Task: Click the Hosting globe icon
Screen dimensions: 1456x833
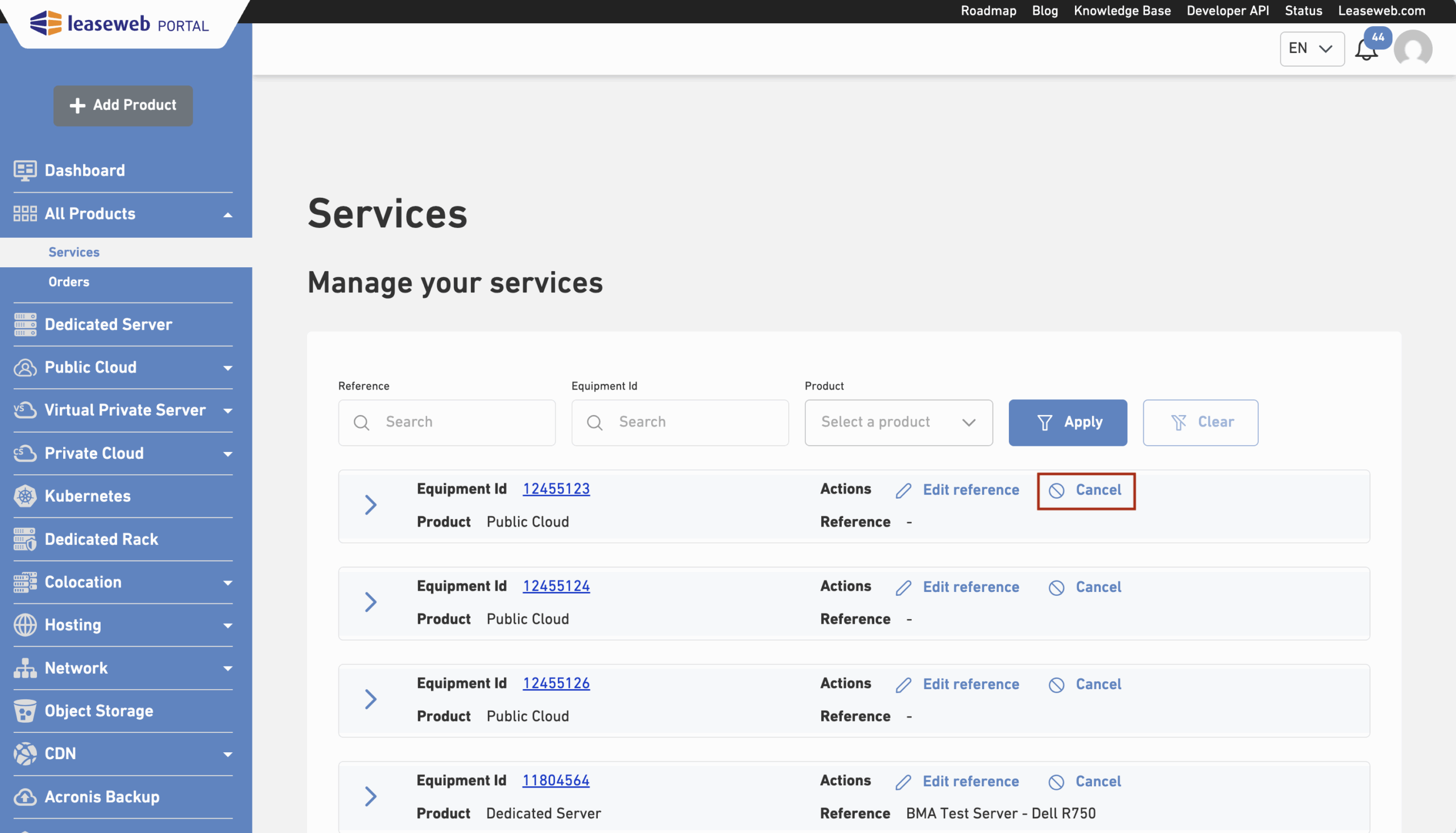Action: [x=24, y=625]
